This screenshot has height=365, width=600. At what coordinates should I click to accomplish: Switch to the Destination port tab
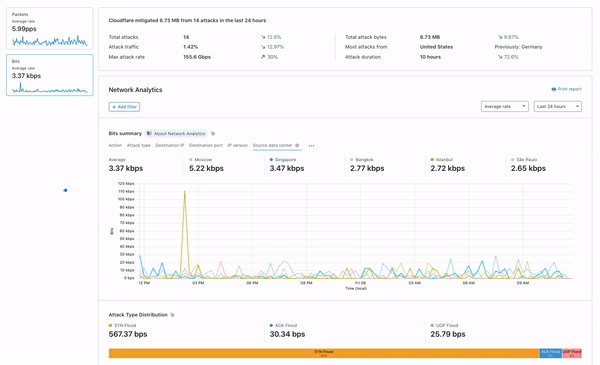205,145
